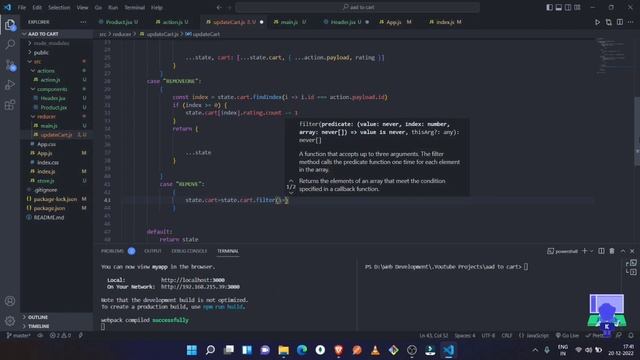This screenshot has height=360, width=640.
Task: Open Explorer Views and More Actions ellipsis
Action: point(83,22)
